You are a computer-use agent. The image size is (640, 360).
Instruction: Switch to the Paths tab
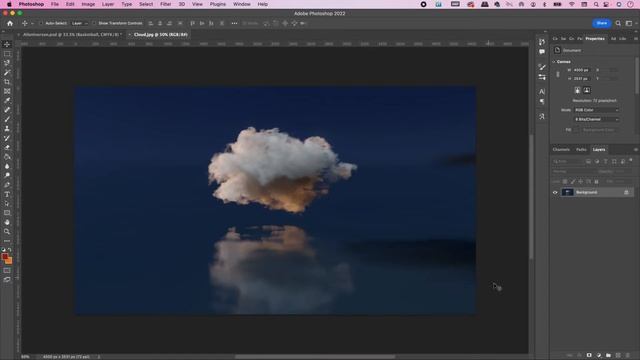(581, 149)
